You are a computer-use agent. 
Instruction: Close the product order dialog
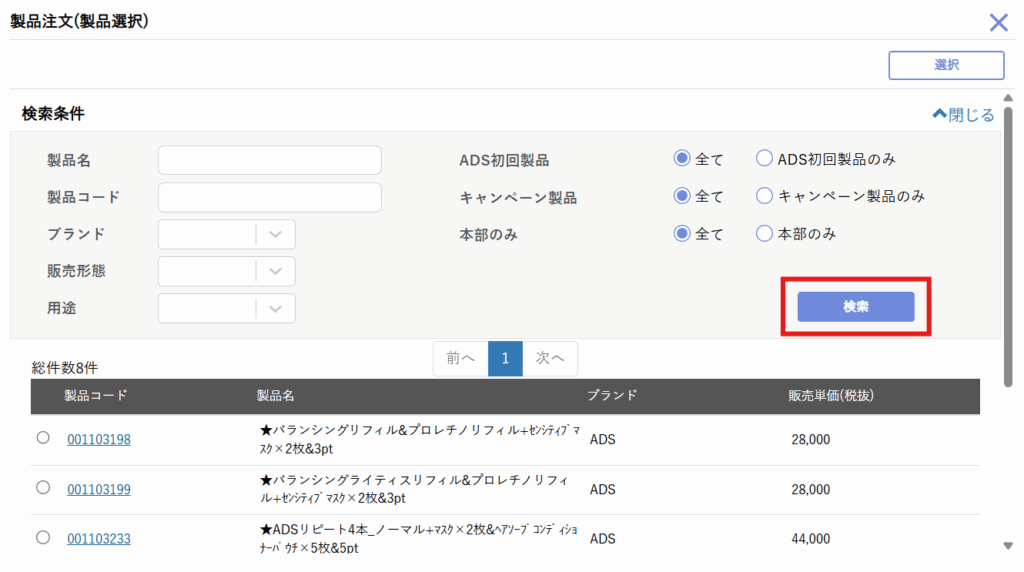pyautogui.click(x=998, y=22)
